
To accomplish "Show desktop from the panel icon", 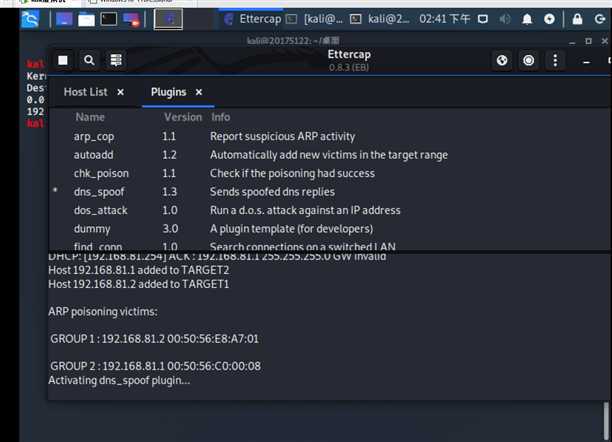I will 64,19.
